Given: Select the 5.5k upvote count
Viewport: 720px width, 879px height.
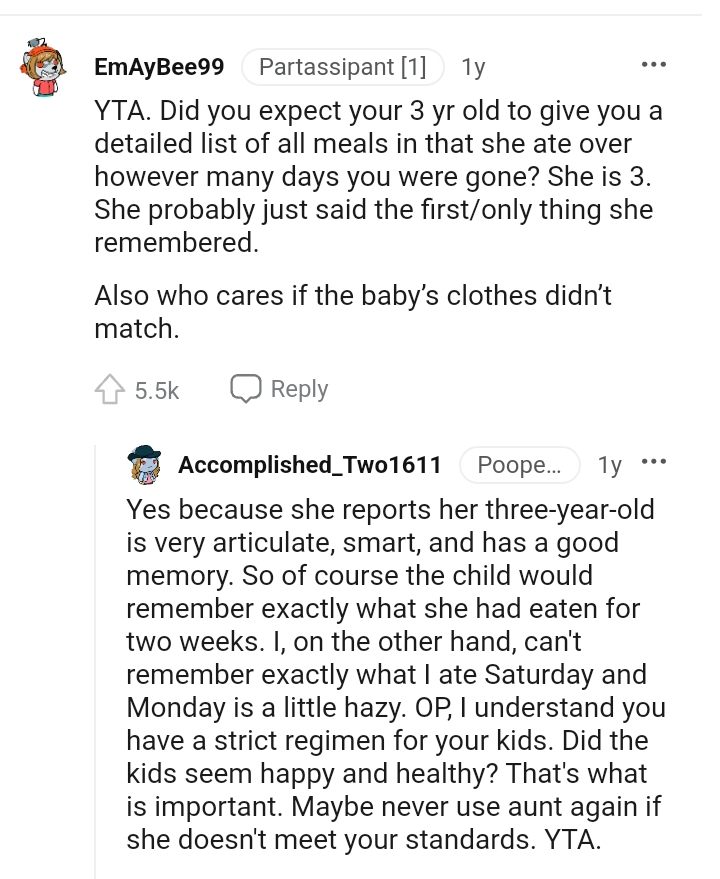Looking at the screenshot, I should pyautogui.click(x=156, y=390).
